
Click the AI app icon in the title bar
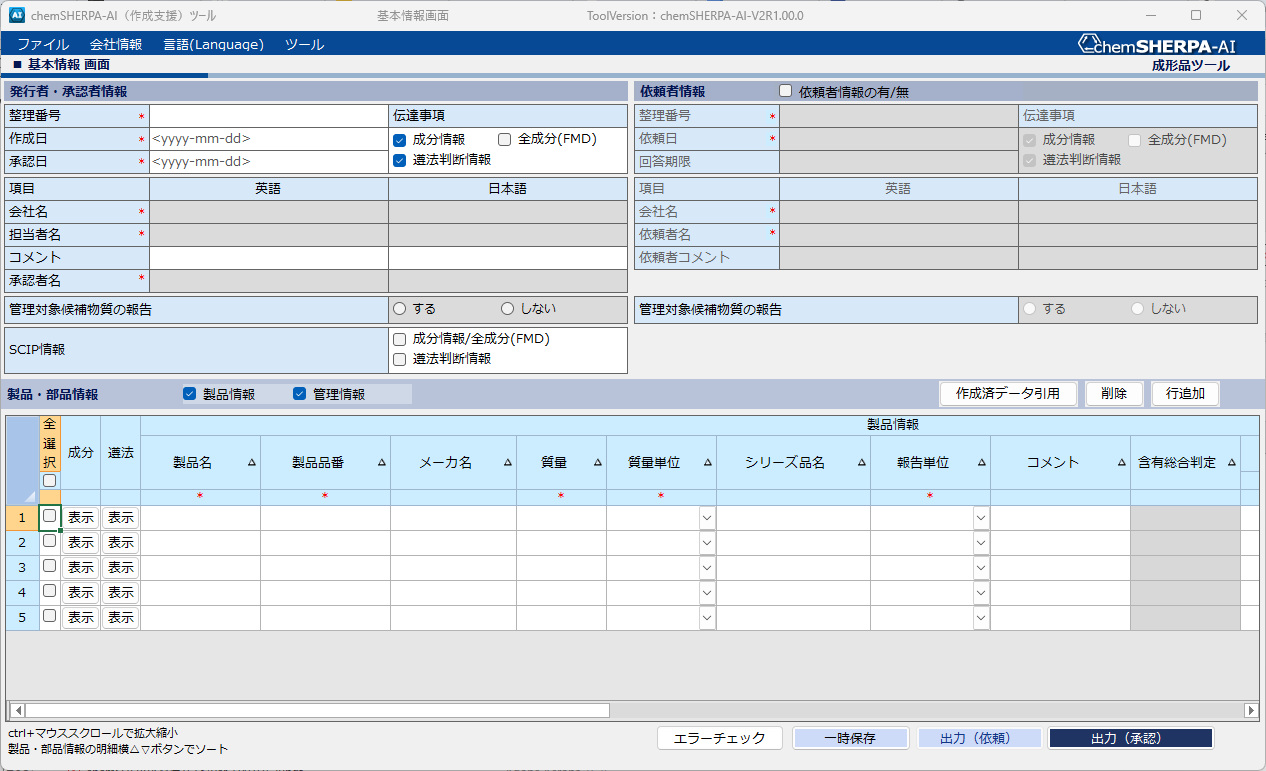tap(17, 16)
